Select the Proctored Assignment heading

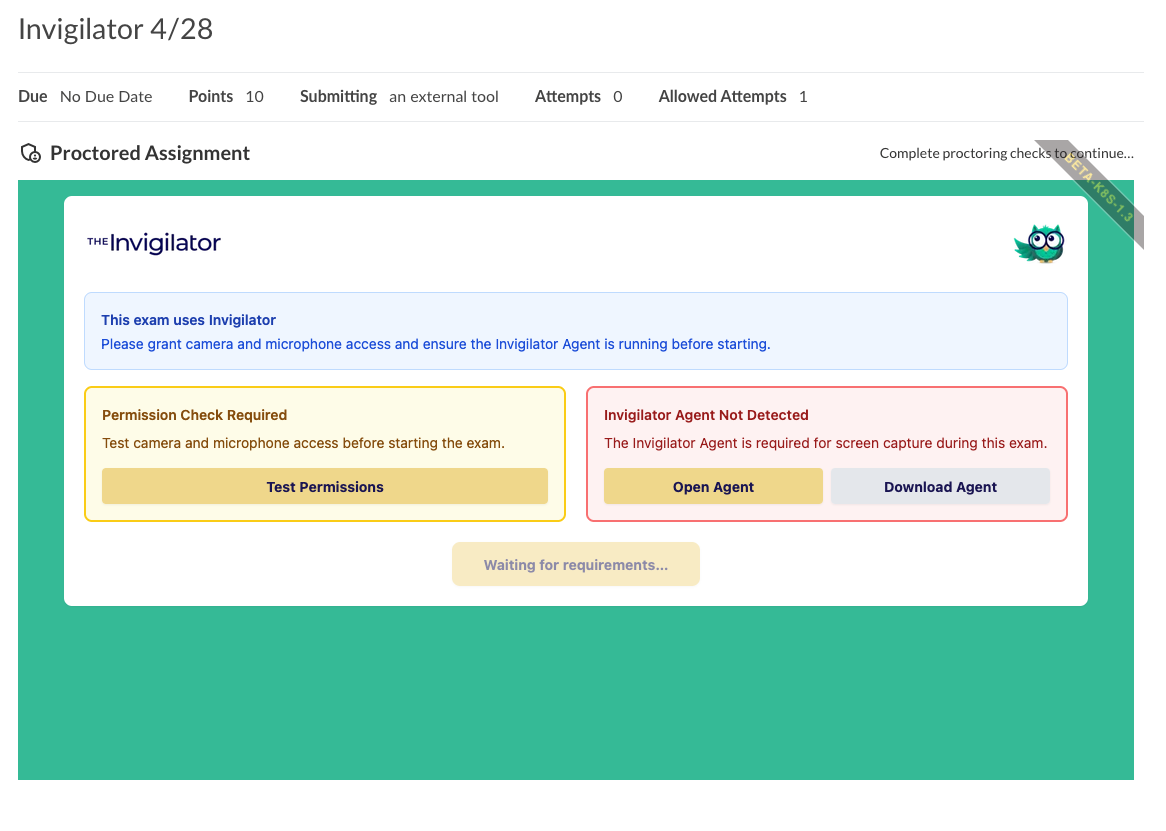150,153
